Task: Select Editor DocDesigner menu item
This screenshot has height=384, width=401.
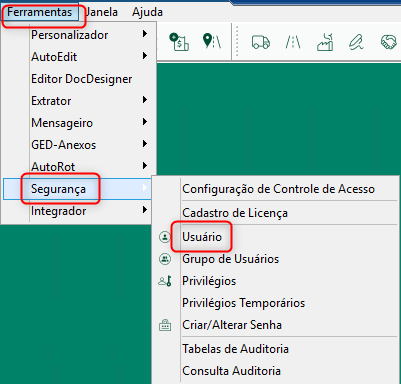Action: pyautogui.click(x=82, y=79)
